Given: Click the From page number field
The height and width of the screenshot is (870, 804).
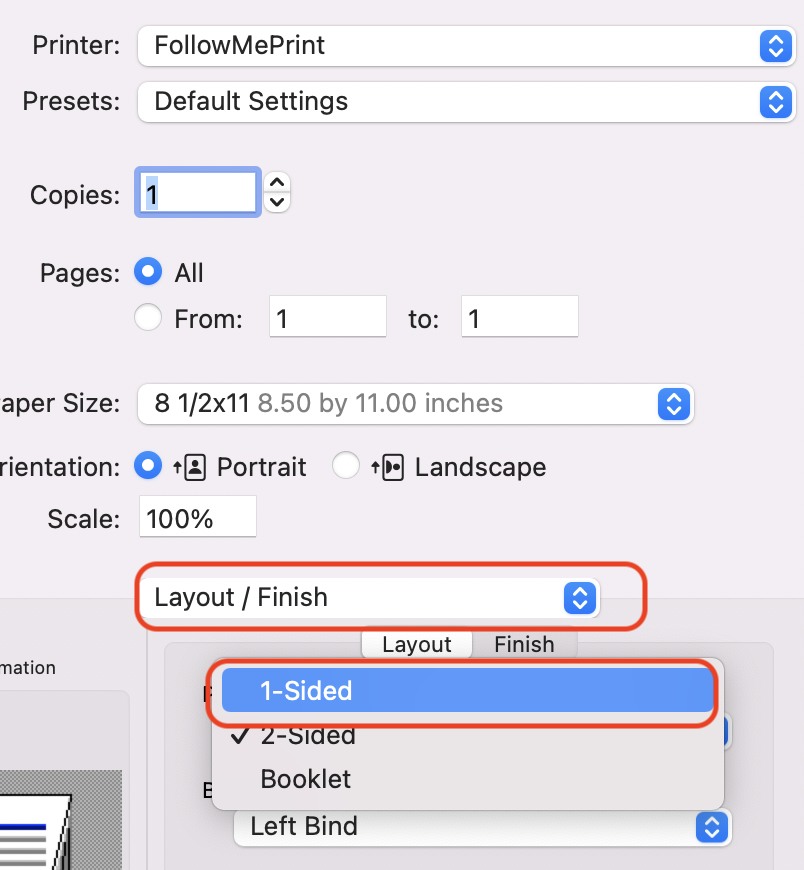Looking at the screenshot, I should point(327,319).
